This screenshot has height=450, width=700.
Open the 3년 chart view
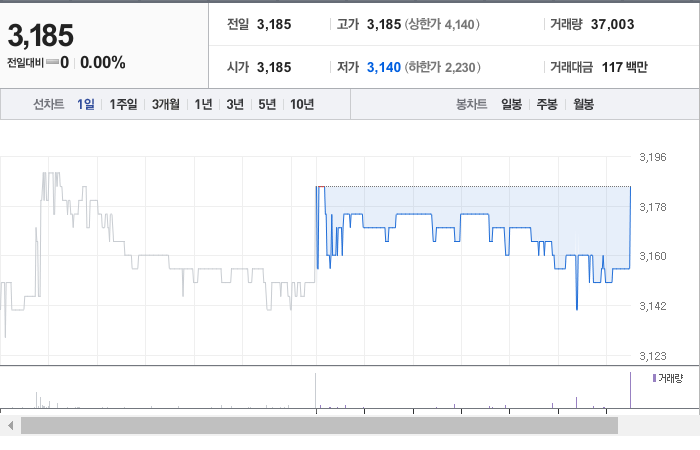click(235, 104)
